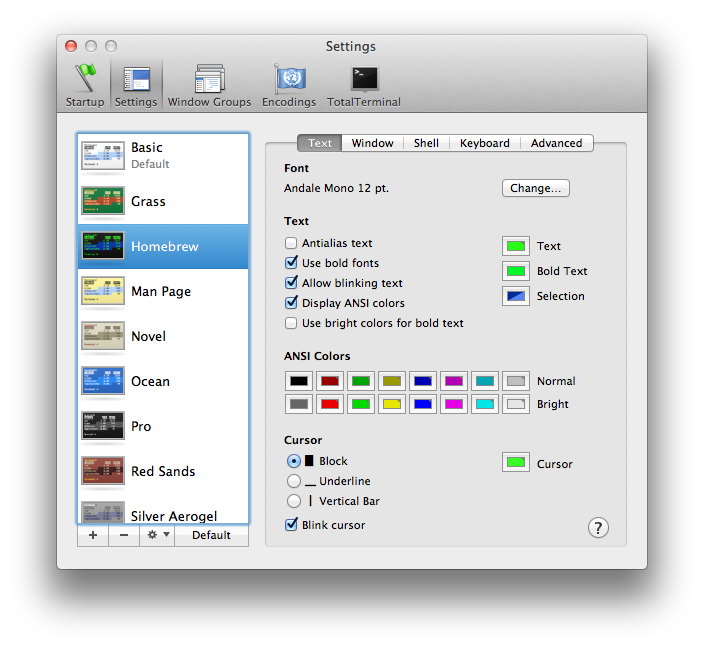Edit Normal magenta ANSI color
Screen dimensions: 704x648
[x=453, y=381]
